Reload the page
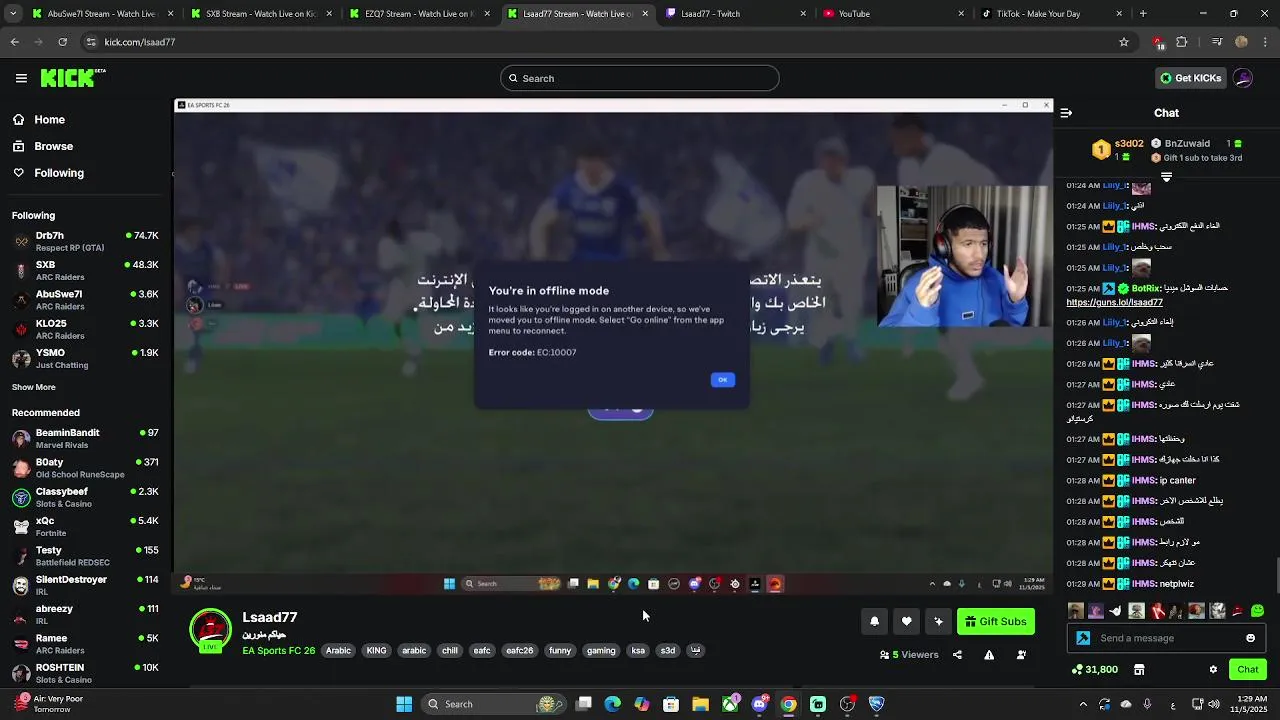Image resolution: width=1280 pixels, height=720 pixels. point(62,42)
